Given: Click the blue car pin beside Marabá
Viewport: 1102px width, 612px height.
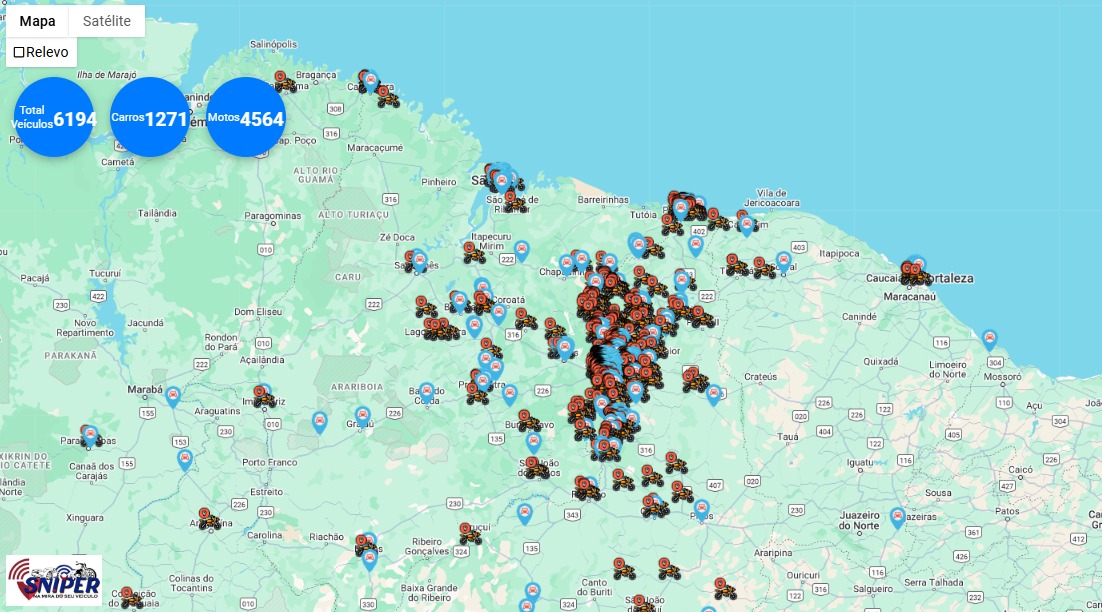Looking at the screenshot, I should click(x=173, y=395).
